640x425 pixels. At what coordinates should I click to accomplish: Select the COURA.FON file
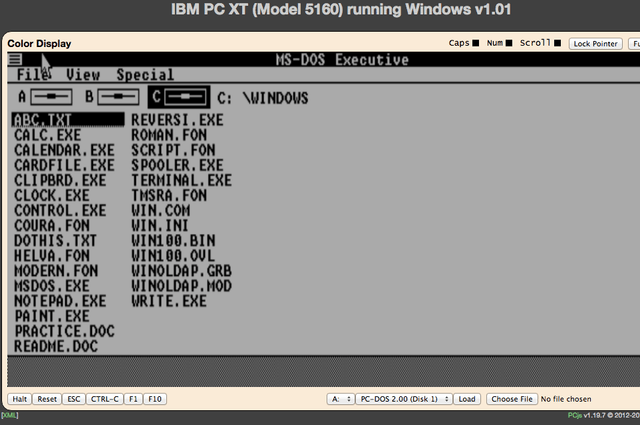point(52,226)
